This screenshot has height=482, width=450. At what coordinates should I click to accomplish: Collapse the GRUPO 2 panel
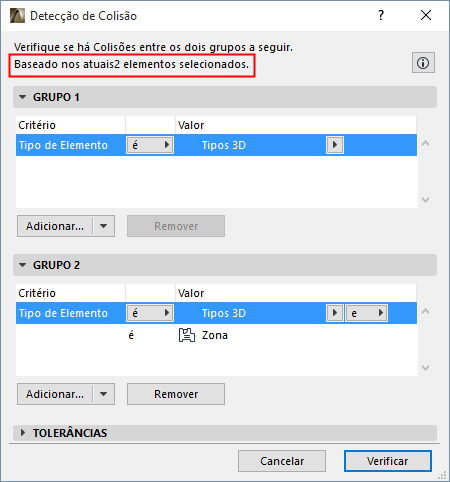(22, 265)
